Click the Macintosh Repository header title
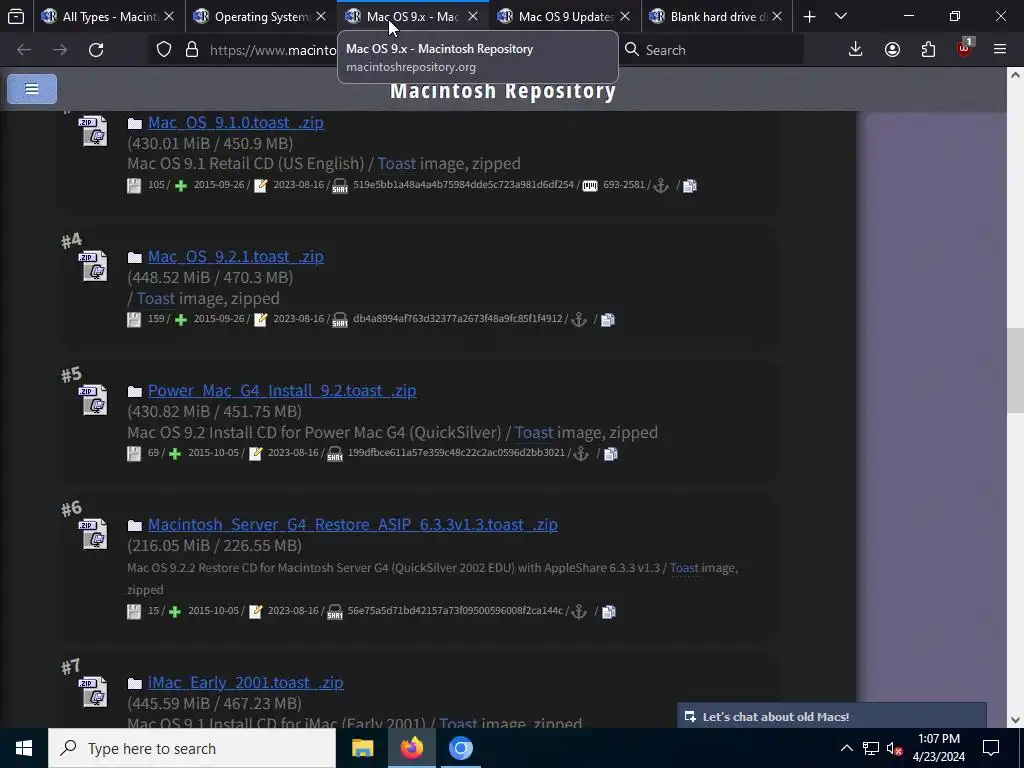Viewport: 1024px width, 768px height. [x=503, y=91]
